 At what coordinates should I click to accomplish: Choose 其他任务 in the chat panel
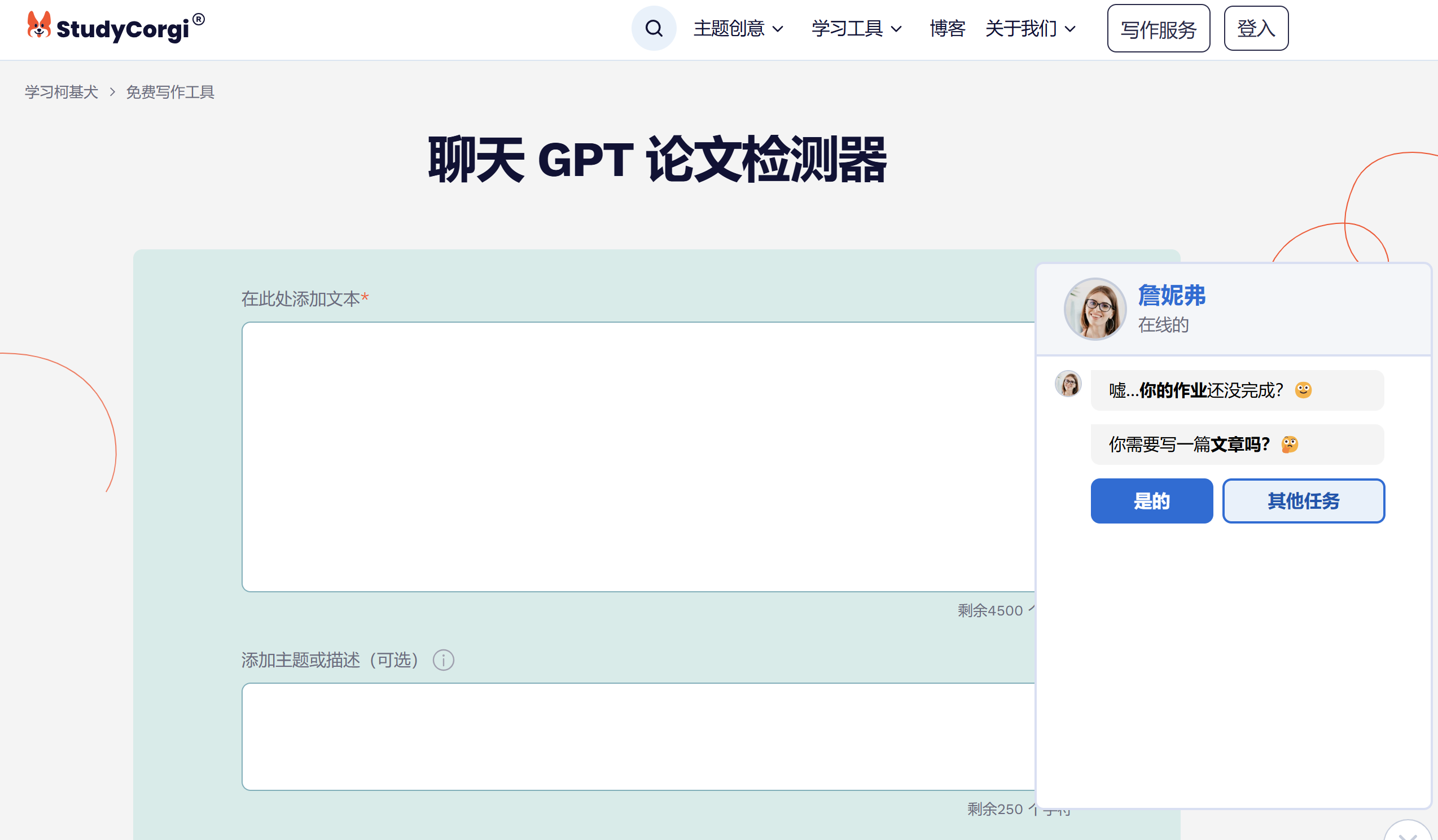tap(1303, 501)
